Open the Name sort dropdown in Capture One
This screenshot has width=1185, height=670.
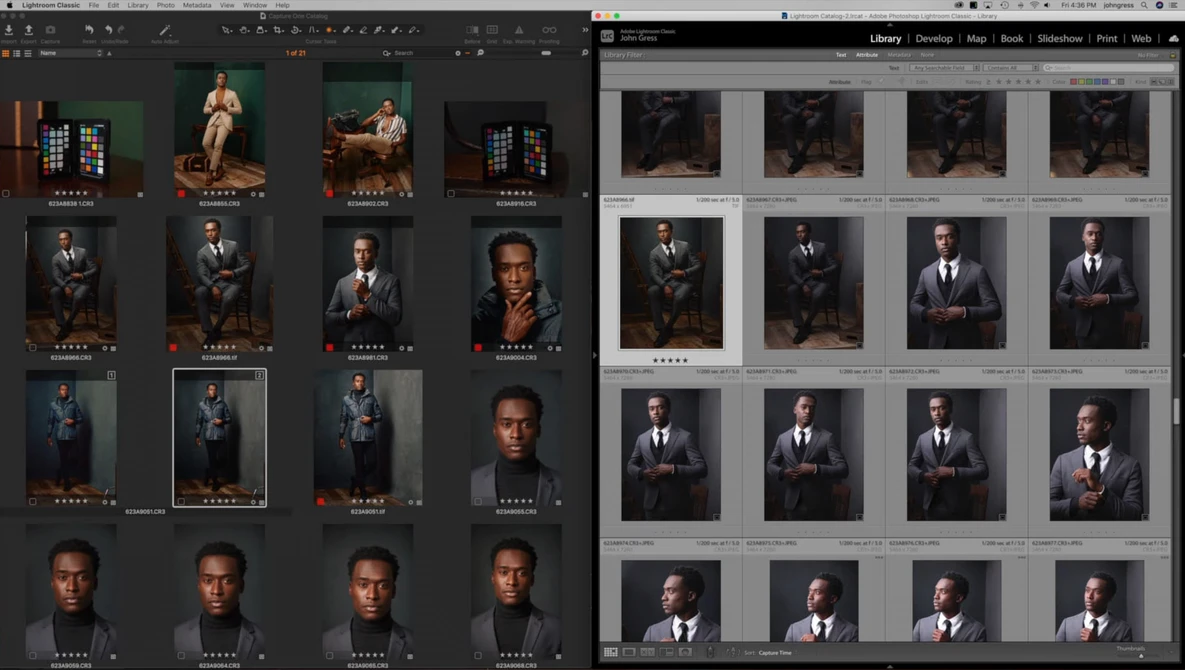pos(70,53)
